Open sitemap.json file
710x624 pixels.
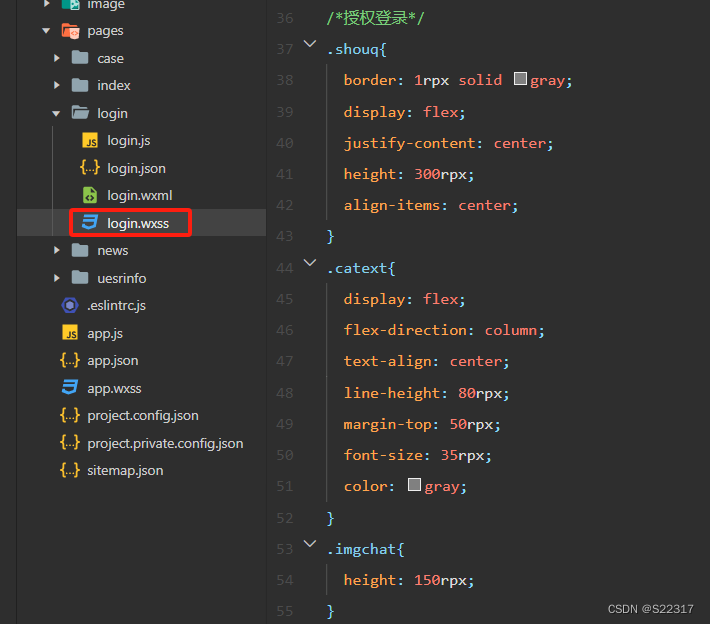(125, 470)
